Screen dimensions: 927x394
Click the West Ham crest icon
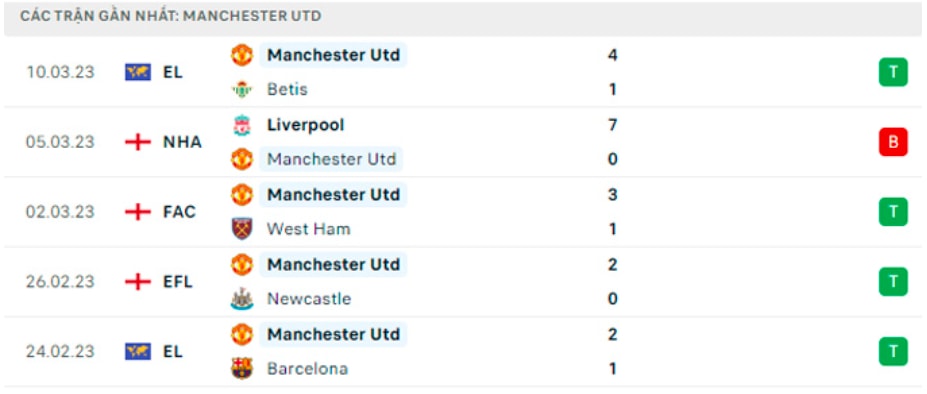(x=241, y=229)
